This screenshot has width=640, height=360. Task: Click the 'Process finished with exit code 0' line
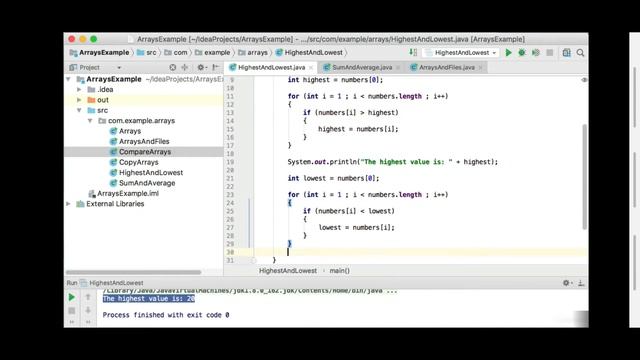[x=166, y=315]
